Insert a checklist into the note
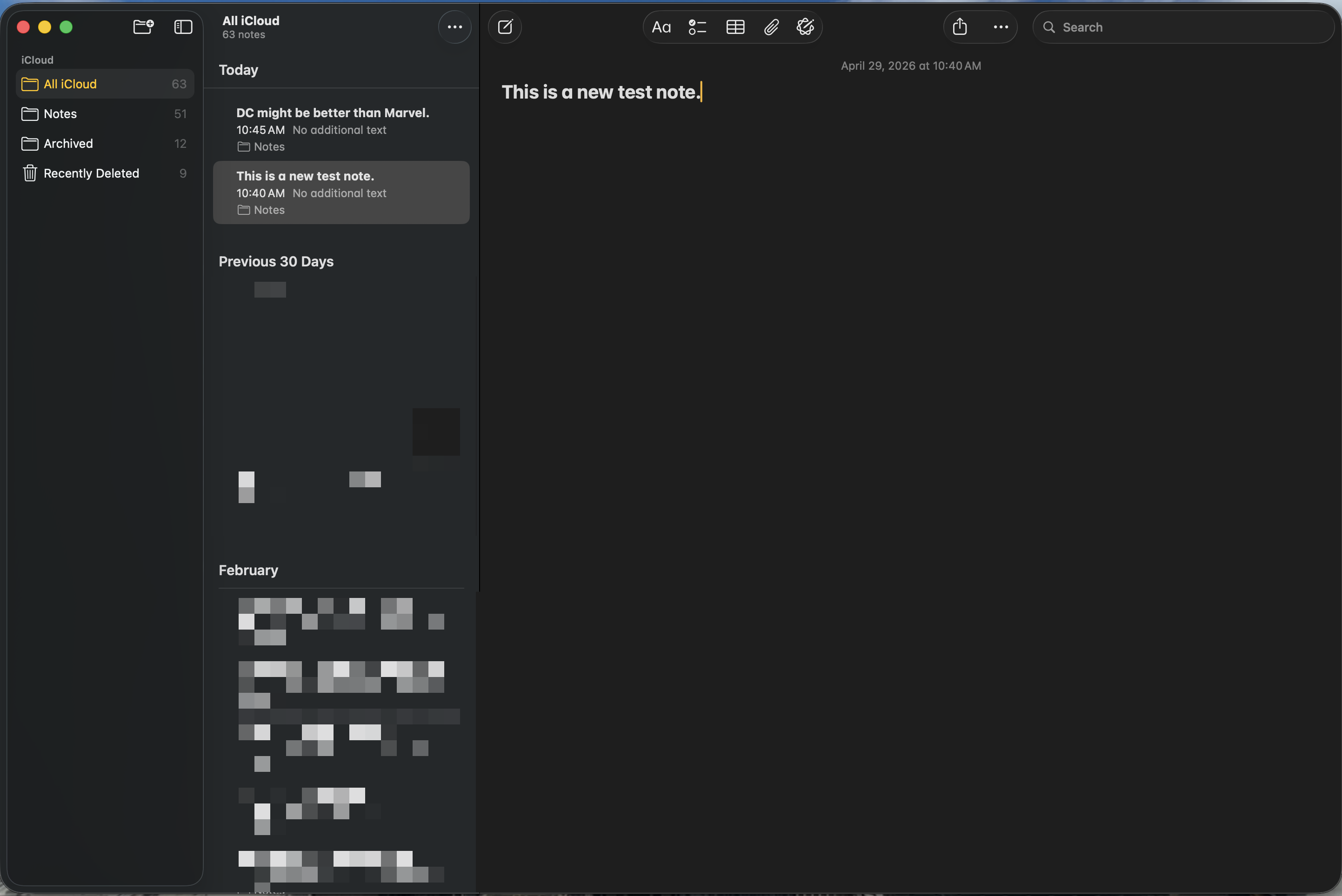 pos(697,27)
